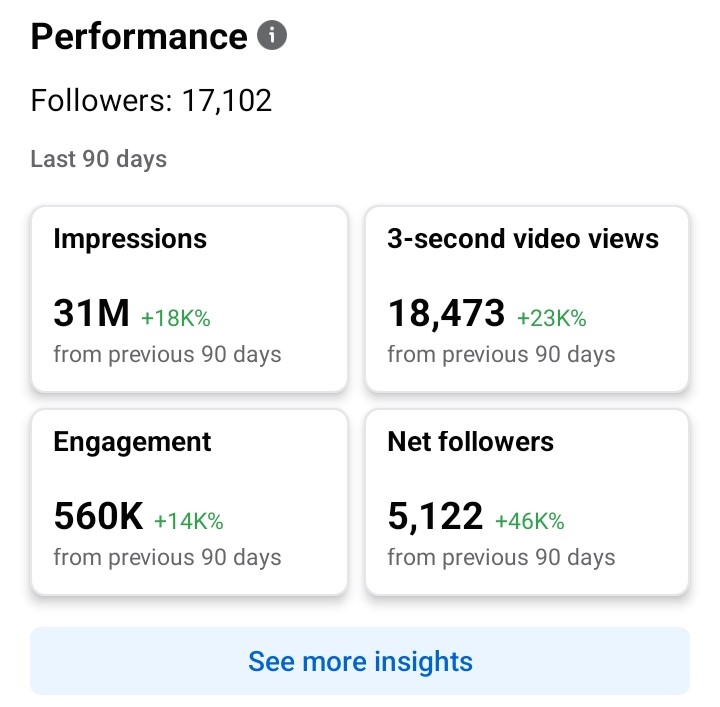Select the 5,122 net followers value
This screenshot has height=707, width=720.
coord(435,517)
